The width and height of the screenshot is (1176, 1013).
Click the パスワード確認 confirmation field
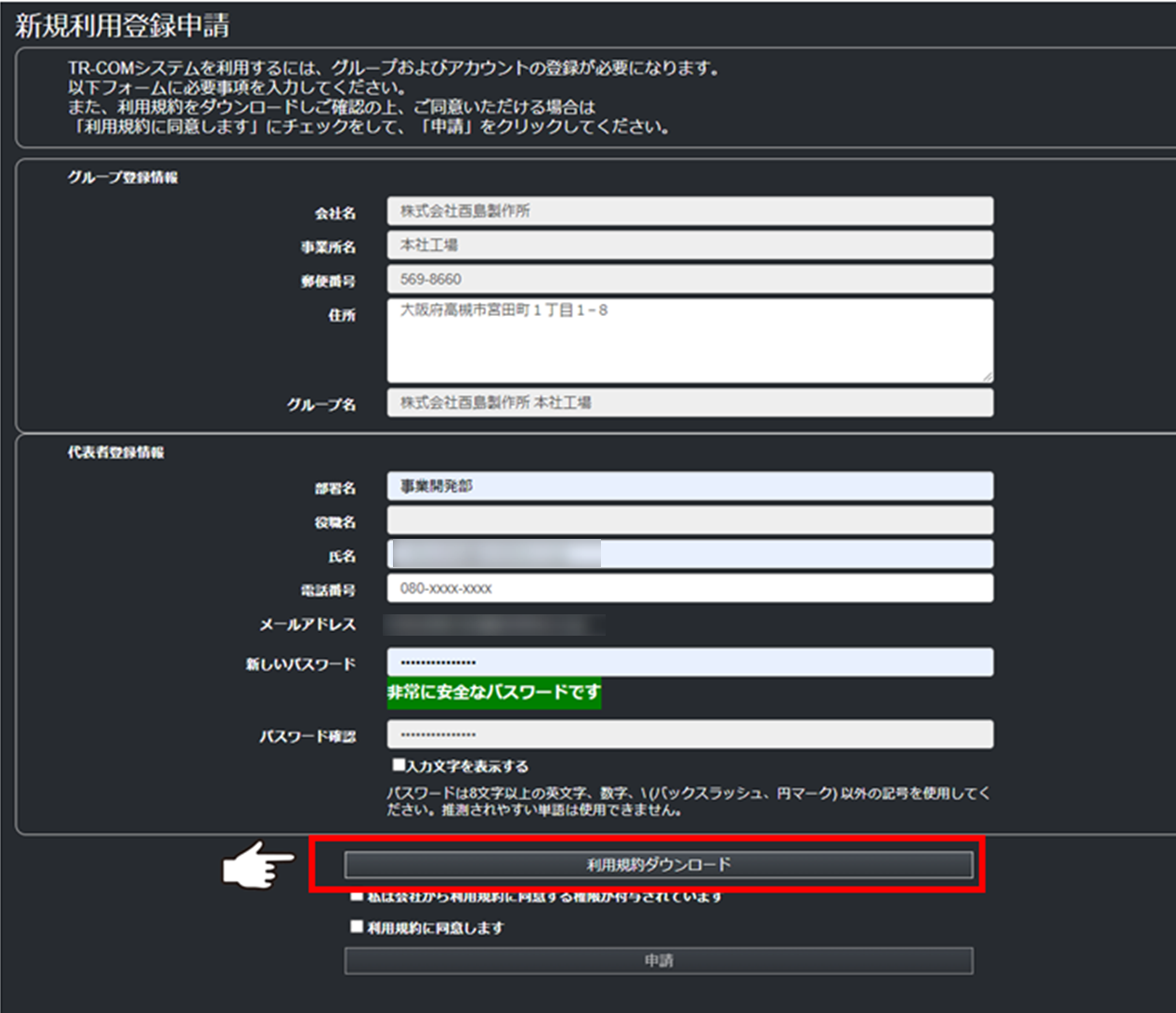689,734
